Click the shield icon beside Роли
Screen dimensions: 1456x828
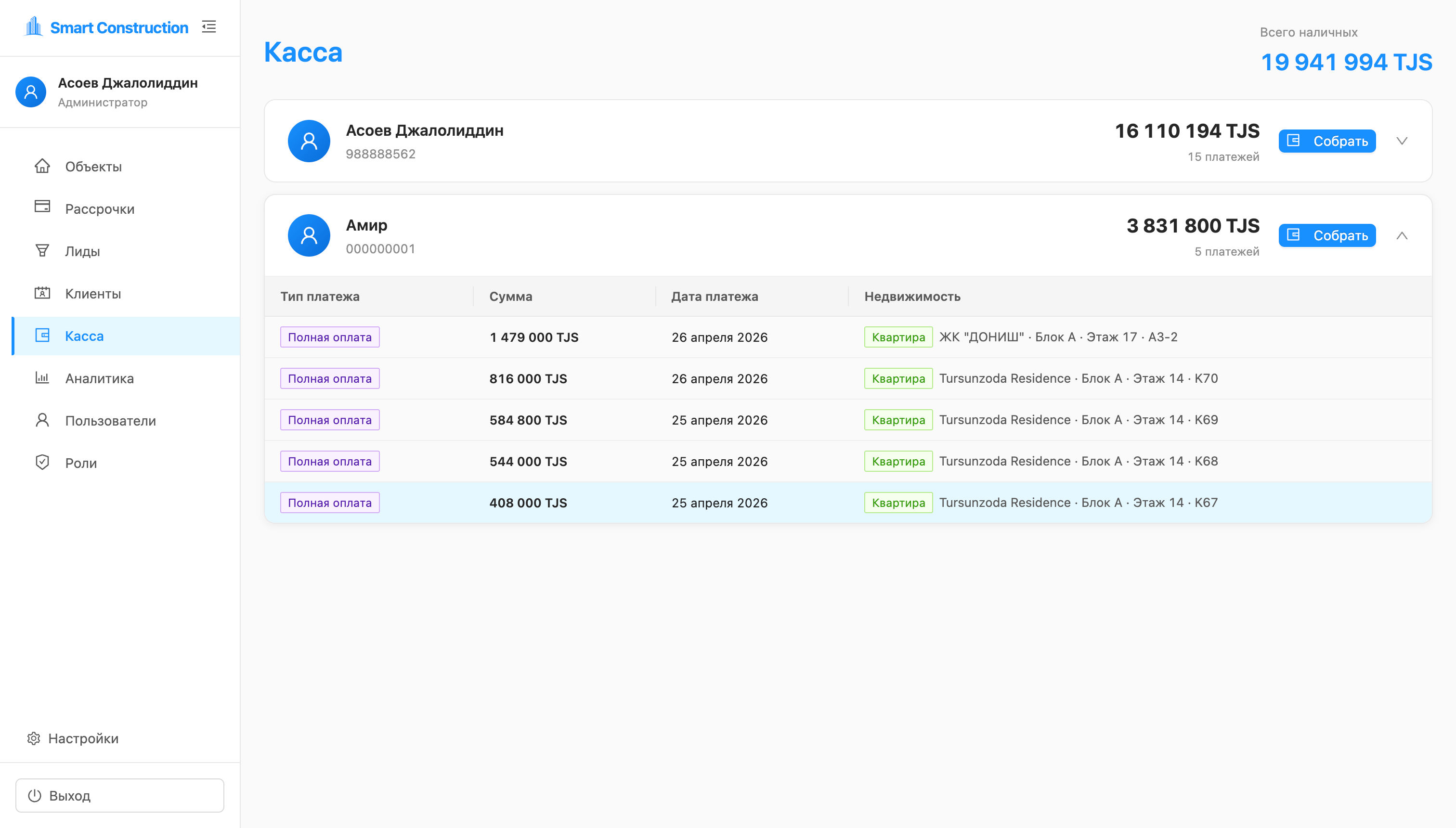tap(42, 462)
